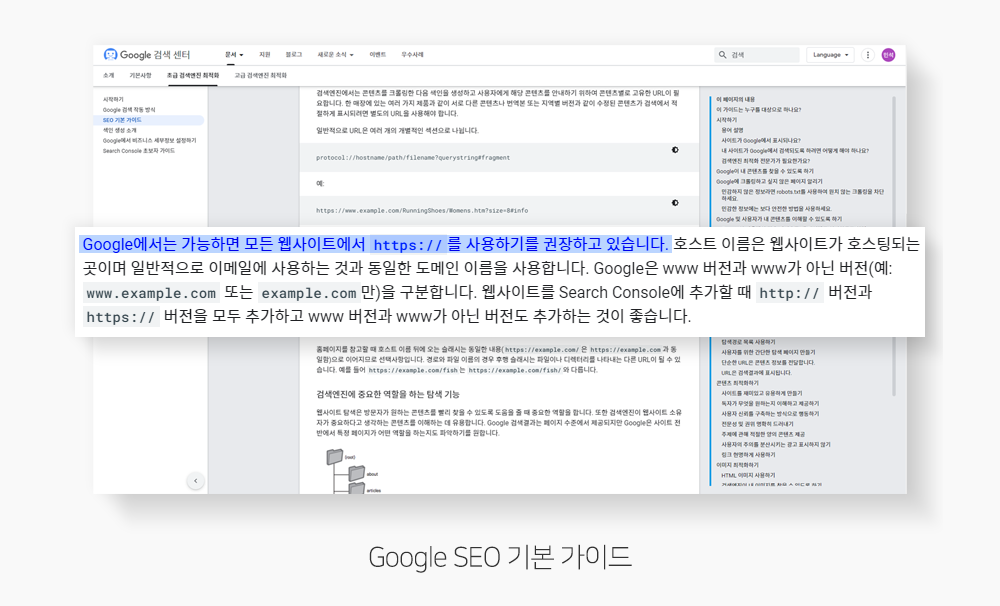Jump to 용어 설명 section
Viewport: 1000px width, 606px height.
point(732,130)
